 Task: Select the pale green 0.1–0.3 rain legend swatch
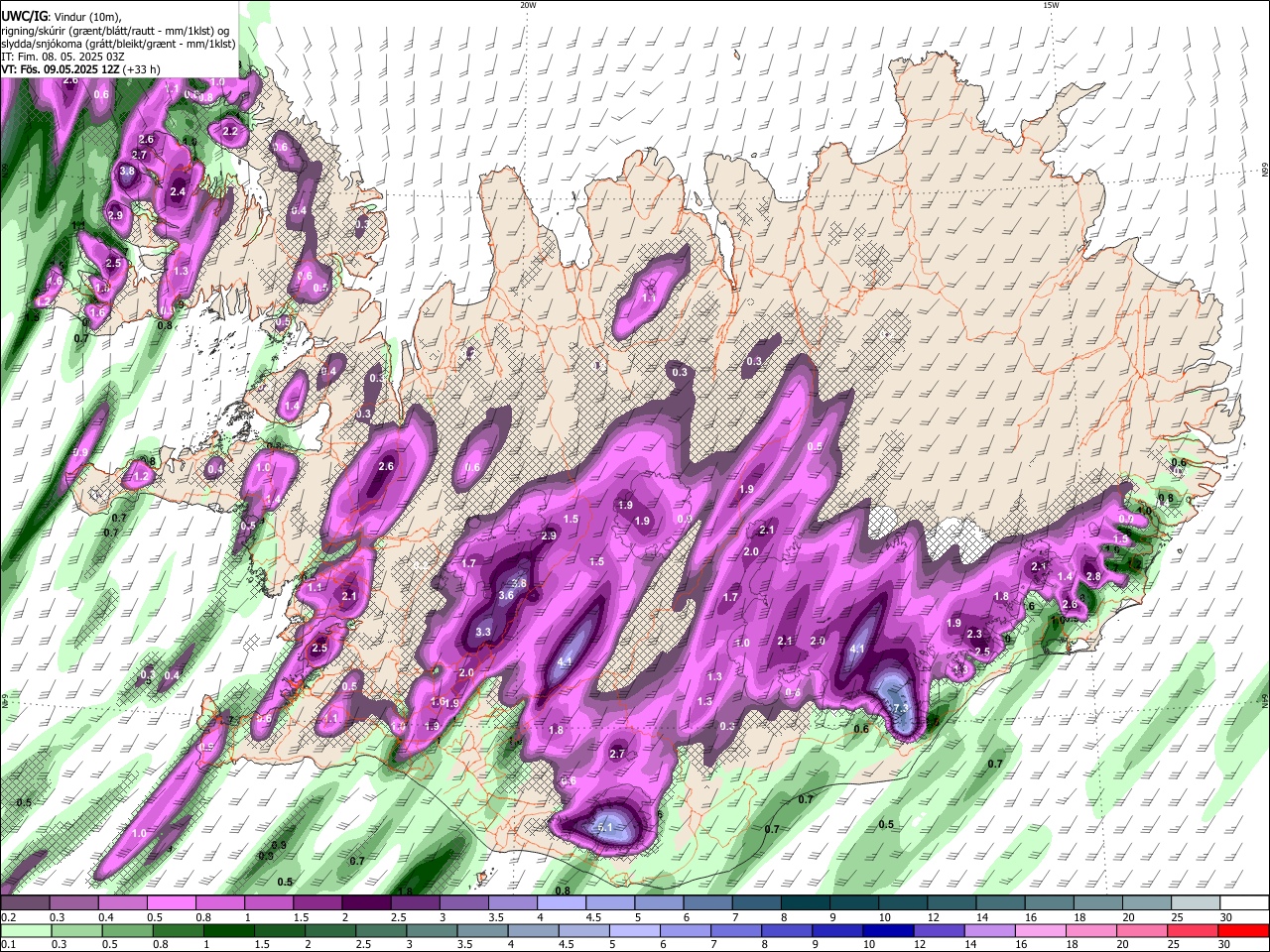click(25, 930)
